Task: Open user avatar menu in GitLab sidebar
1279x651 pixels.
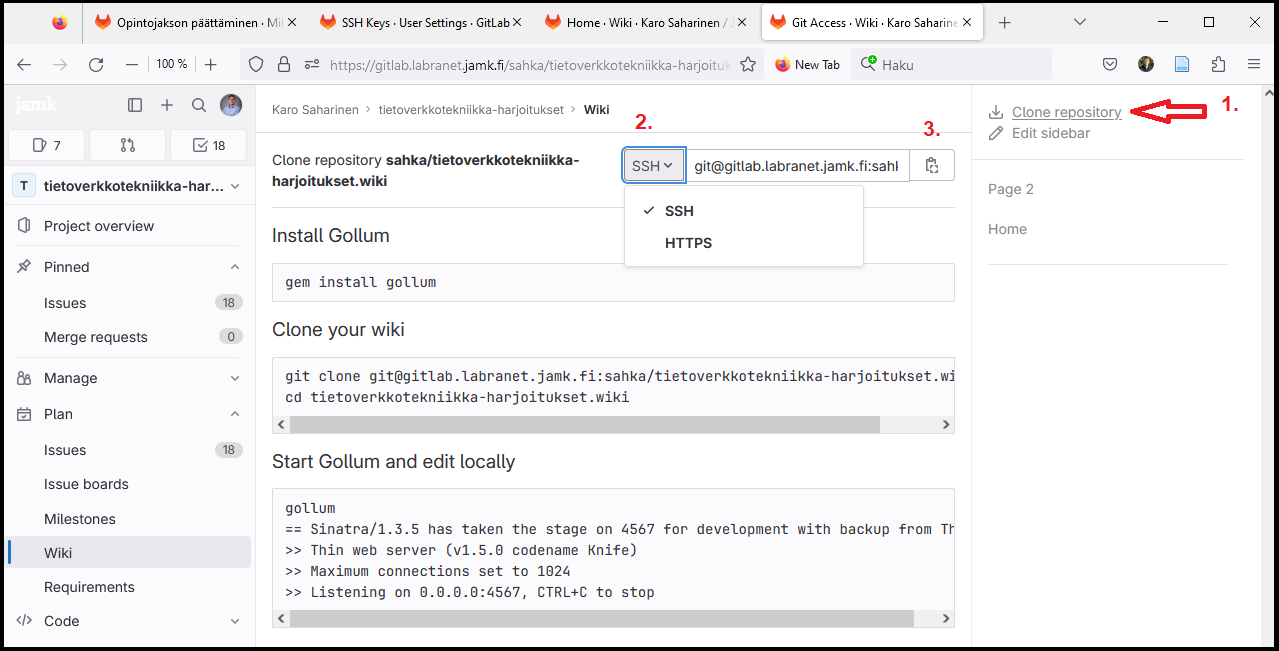Action: pyautogui.click(x=231, y=105)
